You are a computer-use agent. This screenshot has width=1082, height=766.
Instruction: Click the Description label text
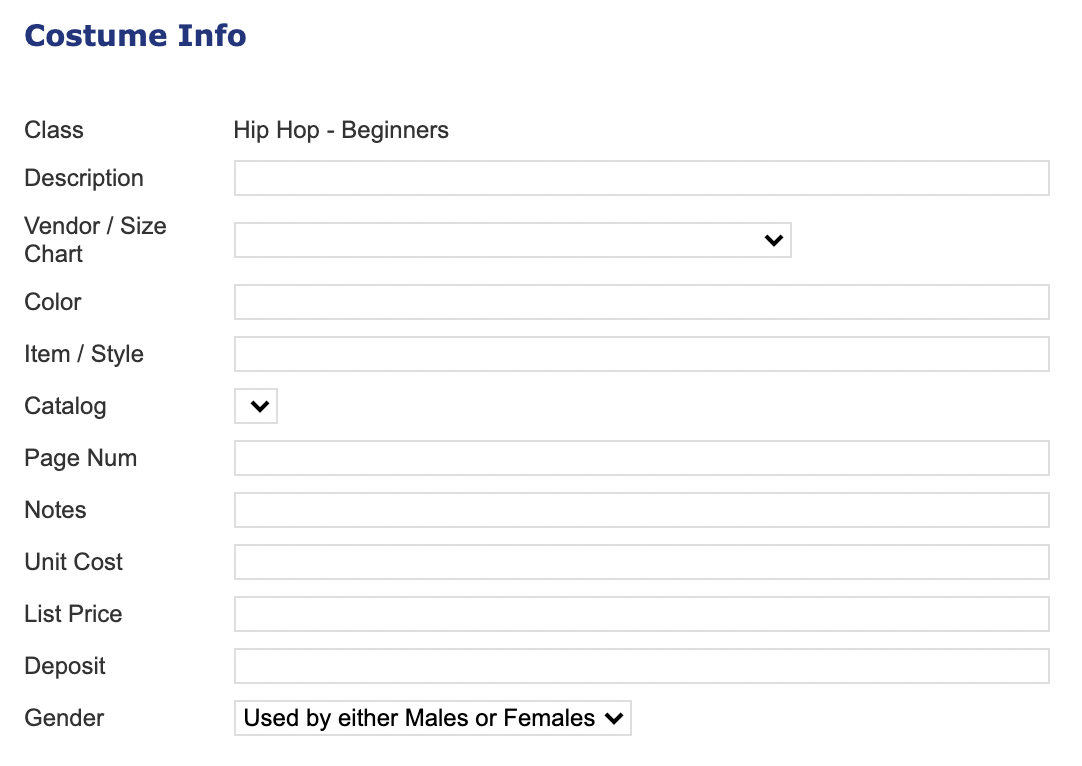(84, 178)
